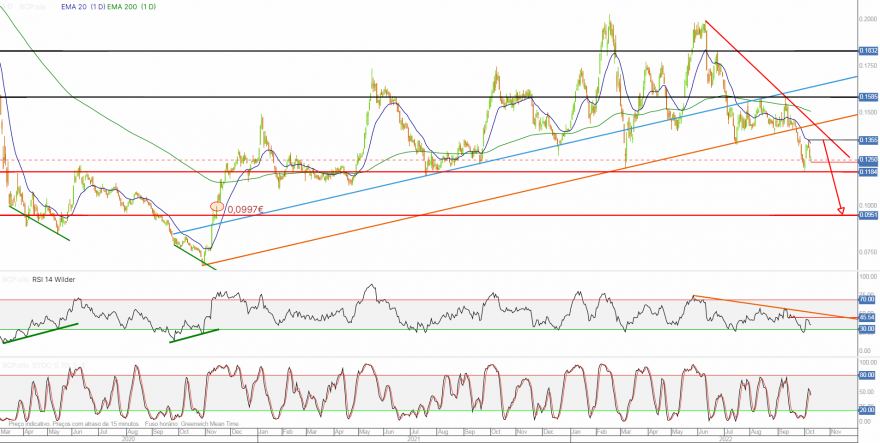Click the 2021 year label on time axis

click(414, 439)
